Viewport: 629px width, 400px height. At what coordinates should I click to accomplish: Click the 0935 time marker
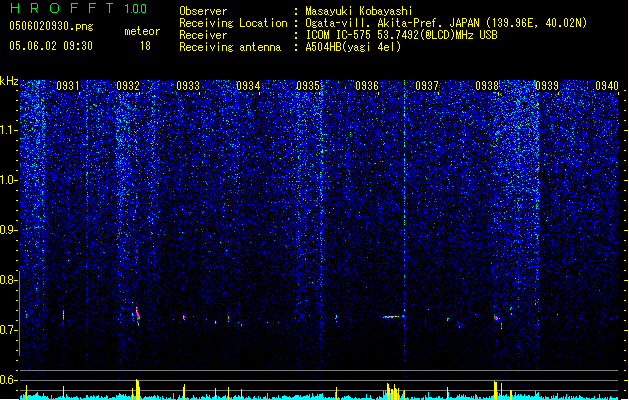click(x=308, y=86)
